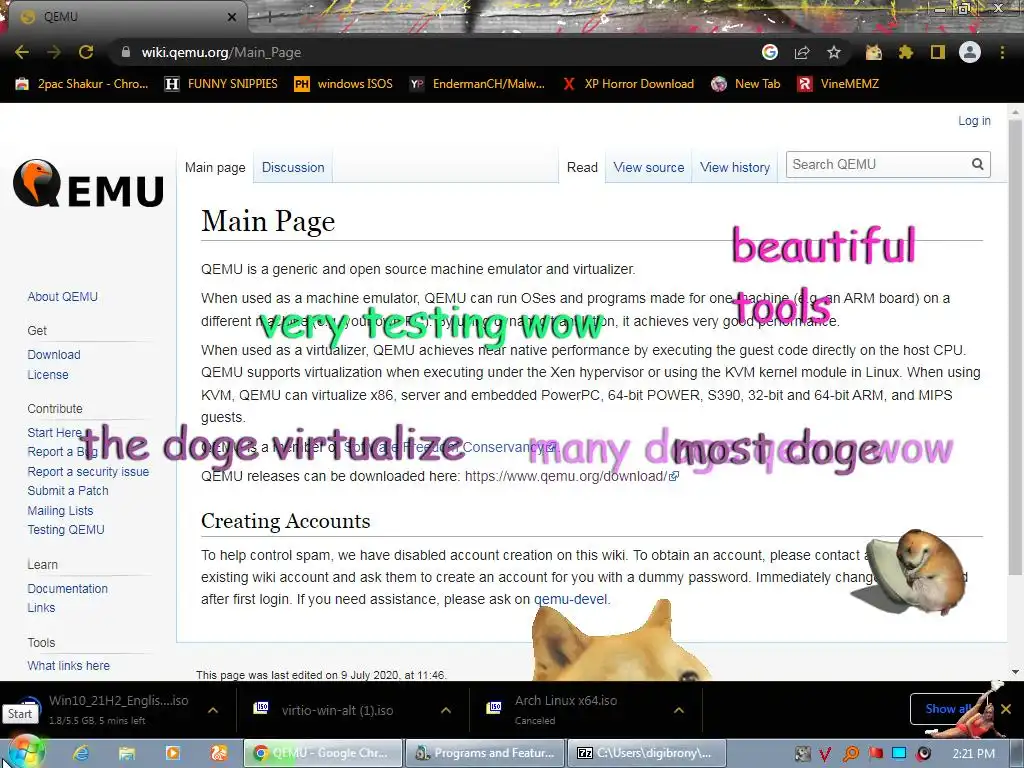Open the Submit a Patch link
This screenshot has height=768, width=1024.
pyautogui.click(x=68, y=491)
